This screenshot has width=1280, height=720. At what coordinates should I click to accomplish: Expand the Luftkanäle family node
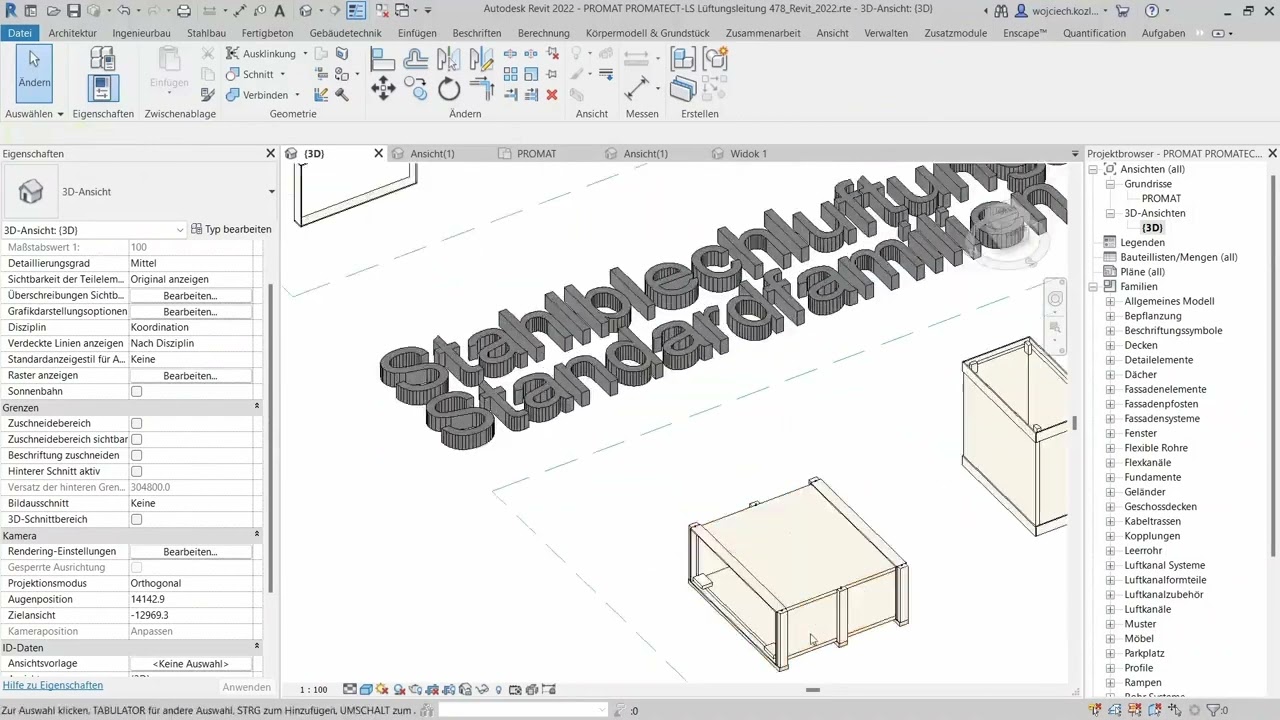[x=1110, y=609]
